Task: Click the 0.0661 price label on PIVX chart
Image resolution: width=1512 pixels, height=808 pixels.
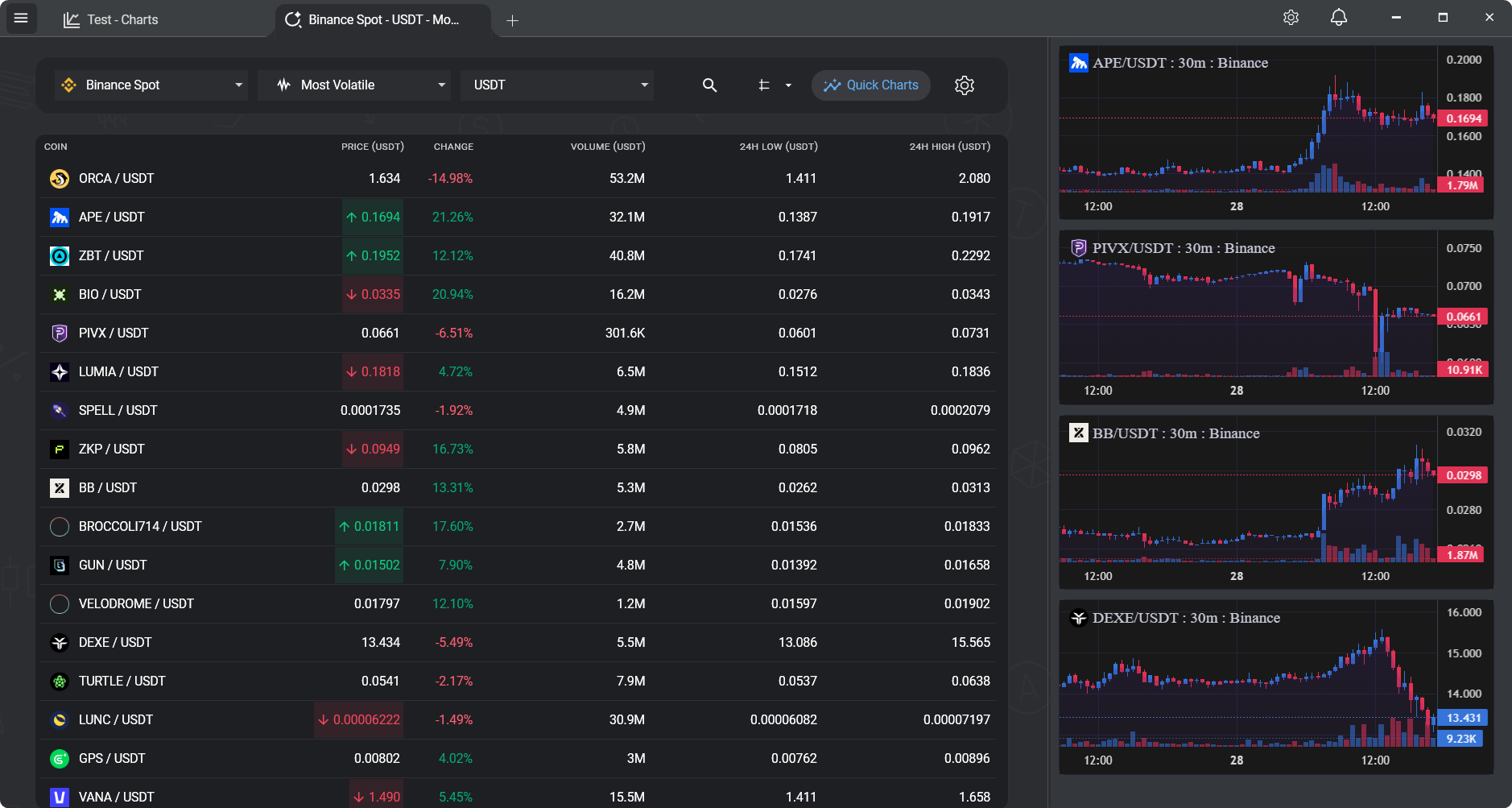Action: (x=1463, y=317)
